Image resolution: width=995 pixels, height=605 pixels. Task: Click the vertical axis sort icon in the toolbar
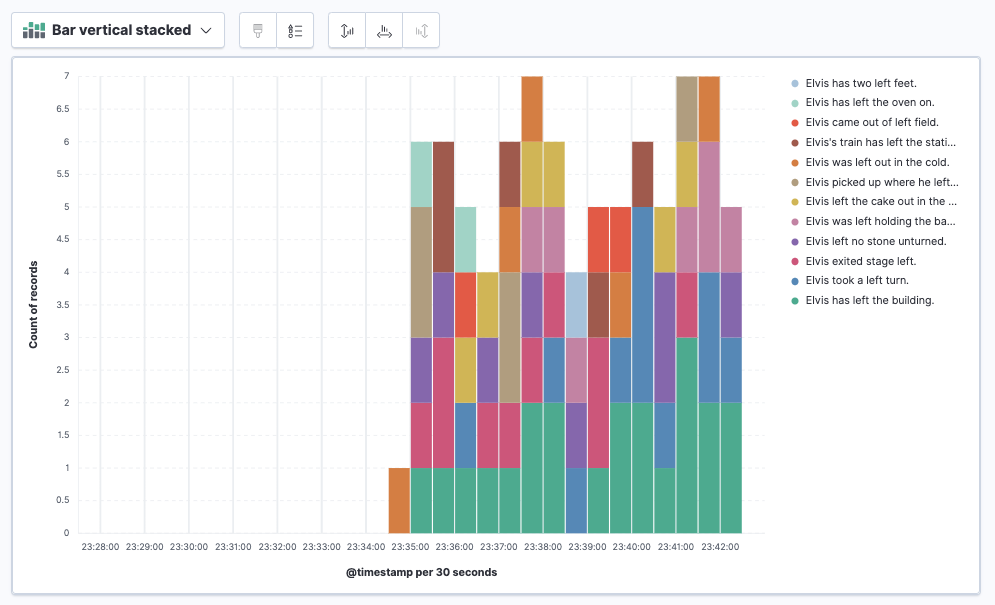pyautogui.click(x=346, y=30)
